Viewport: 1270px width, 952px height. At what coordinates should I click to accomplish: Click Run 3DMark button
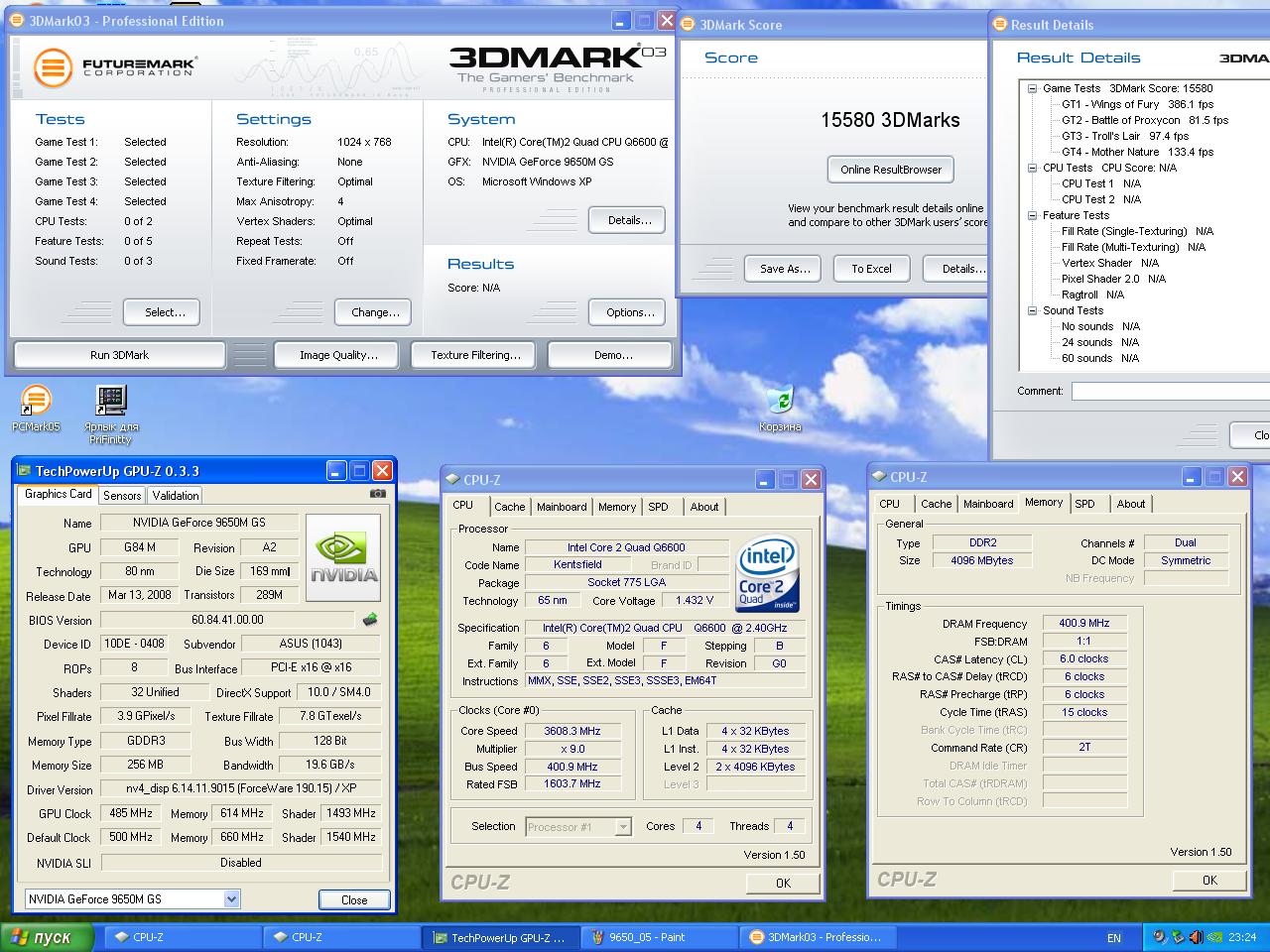(119, 355)
